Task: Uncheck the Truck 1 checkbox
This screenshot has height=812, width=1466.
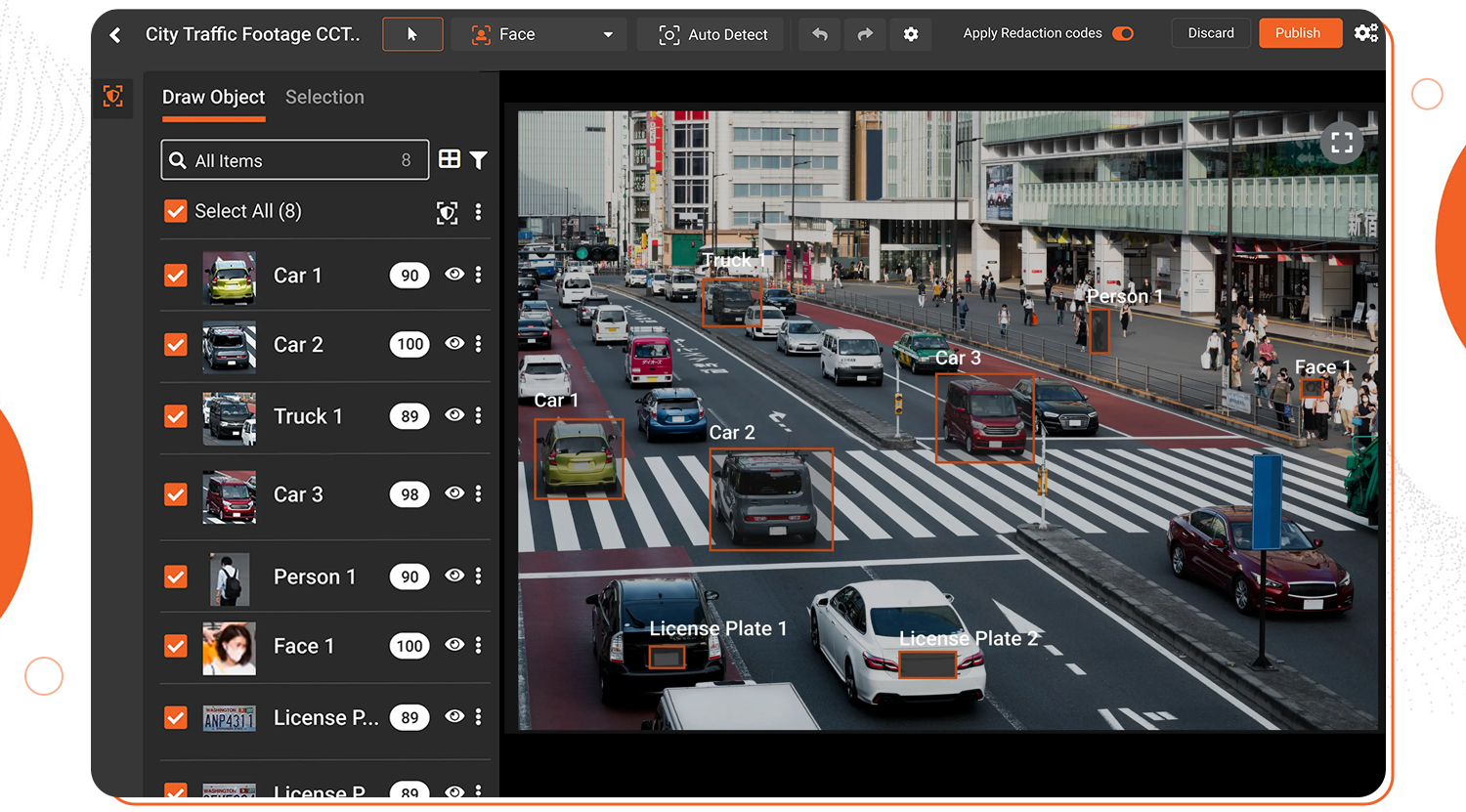Action: [176, 416]
